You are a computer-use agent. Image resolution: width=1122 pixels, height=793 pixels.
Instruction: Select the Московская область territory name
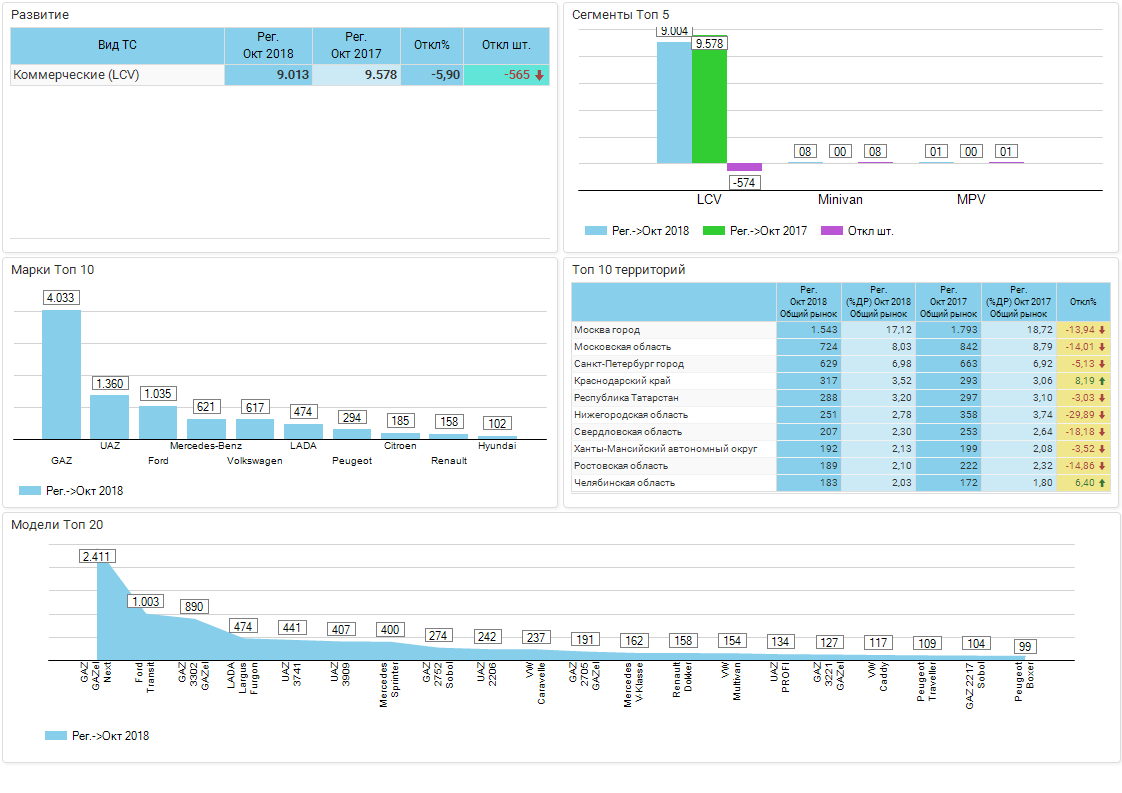point(623,347)
